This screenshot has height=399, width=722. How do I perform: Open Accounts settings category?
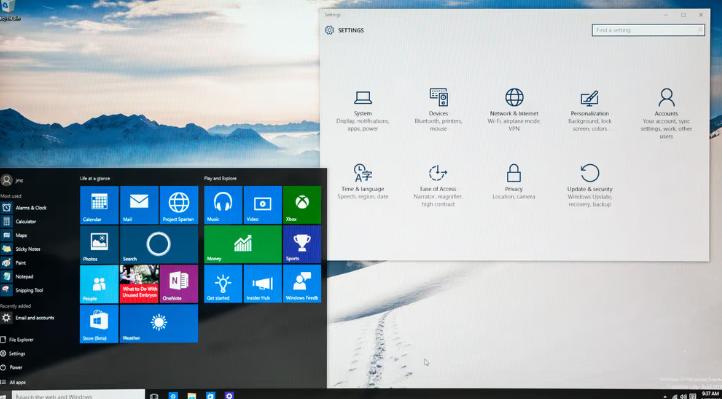point(666,114)
